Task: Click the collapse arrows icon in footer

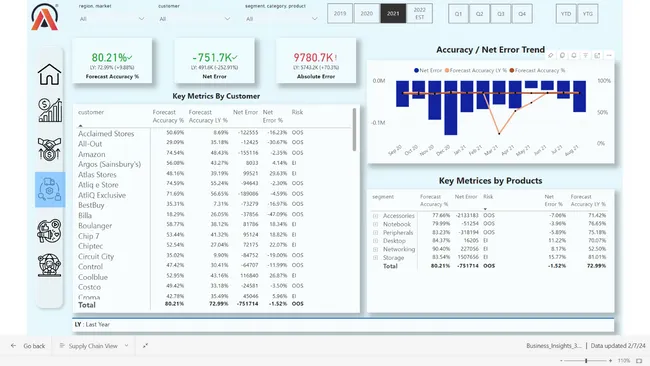Action: click(145, 346)
